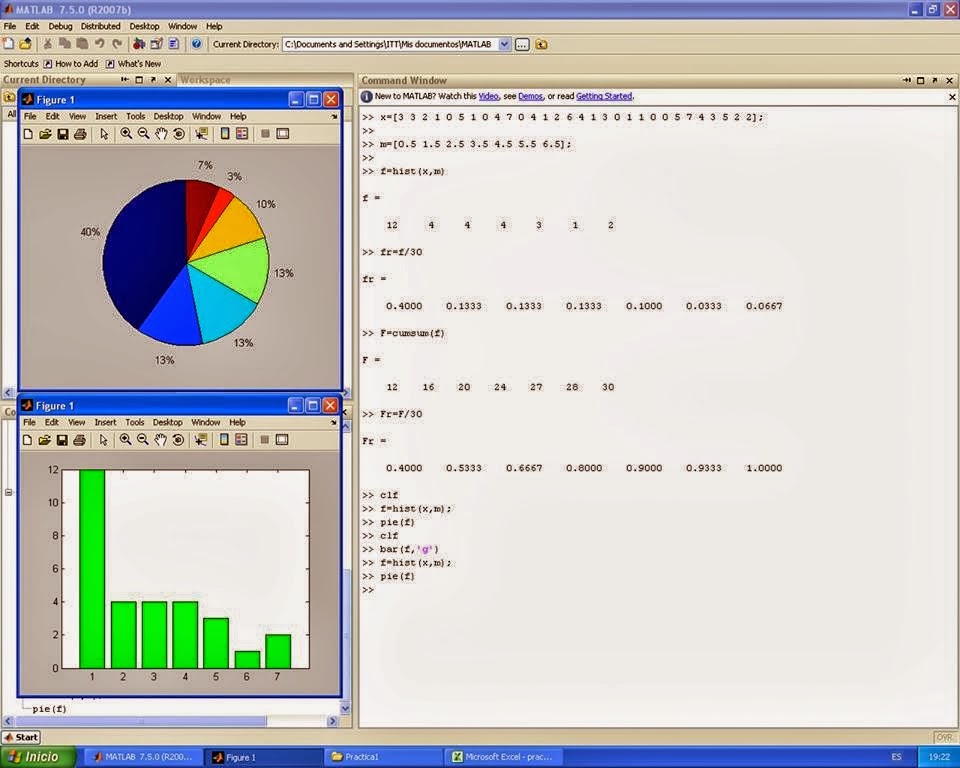The width and height of the screenshot is (960, 768).
Task: Toggle Edit Plot arrow in pie chart figure
Action: click(x=104, y=134)
